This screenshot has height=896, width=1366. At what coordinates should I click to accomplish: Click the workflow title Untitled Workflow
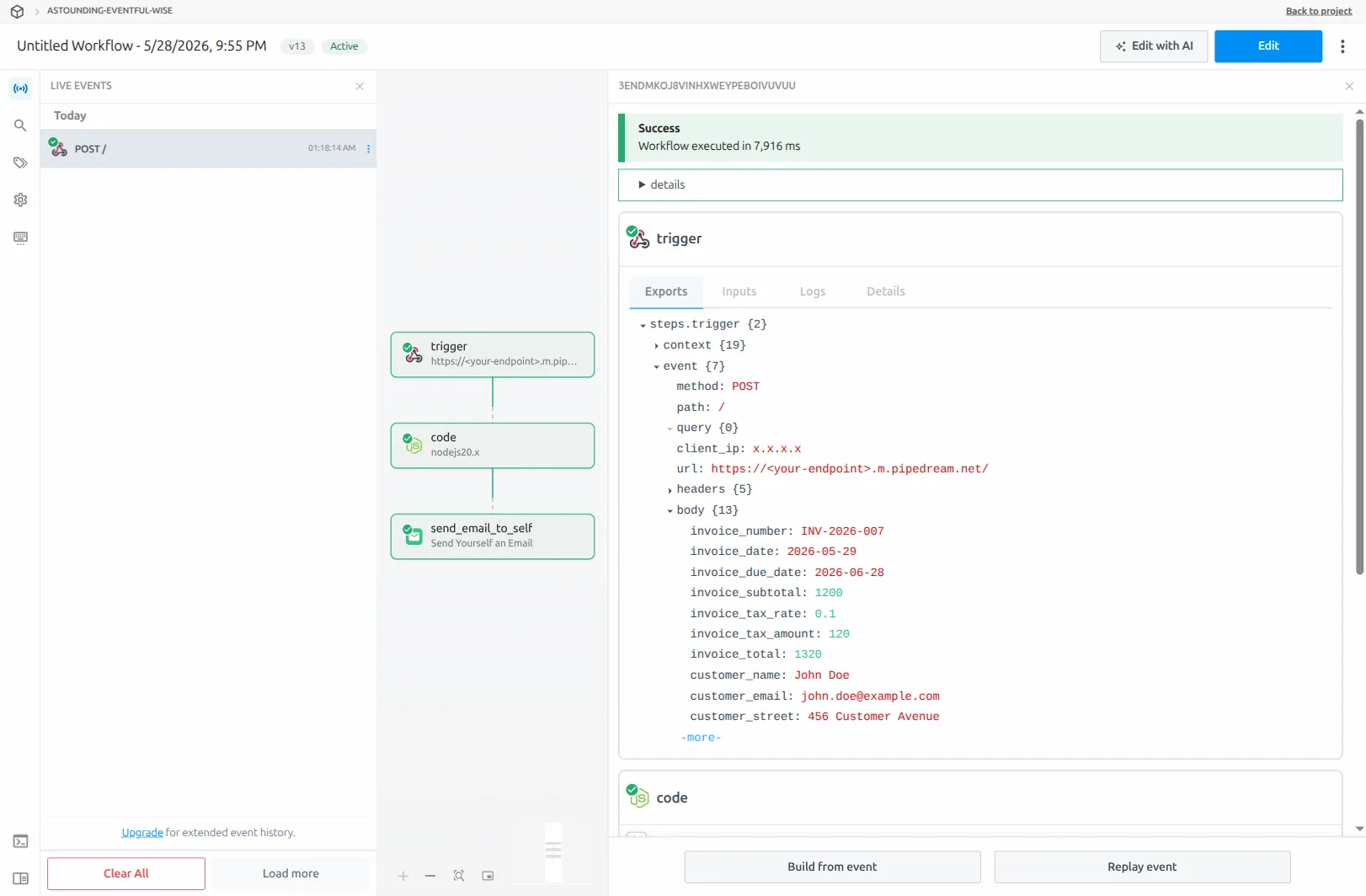coord(141,45)
